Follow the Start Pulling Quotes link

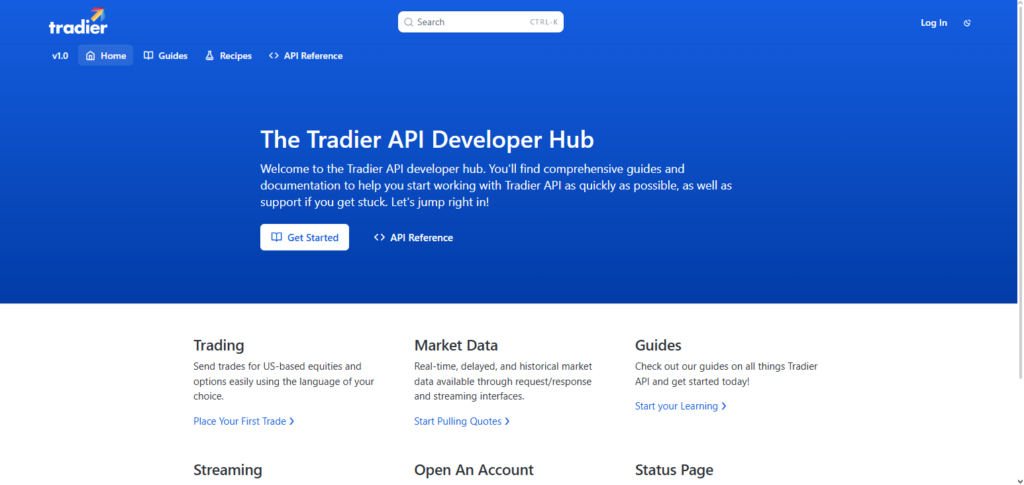tap(462, 422)
